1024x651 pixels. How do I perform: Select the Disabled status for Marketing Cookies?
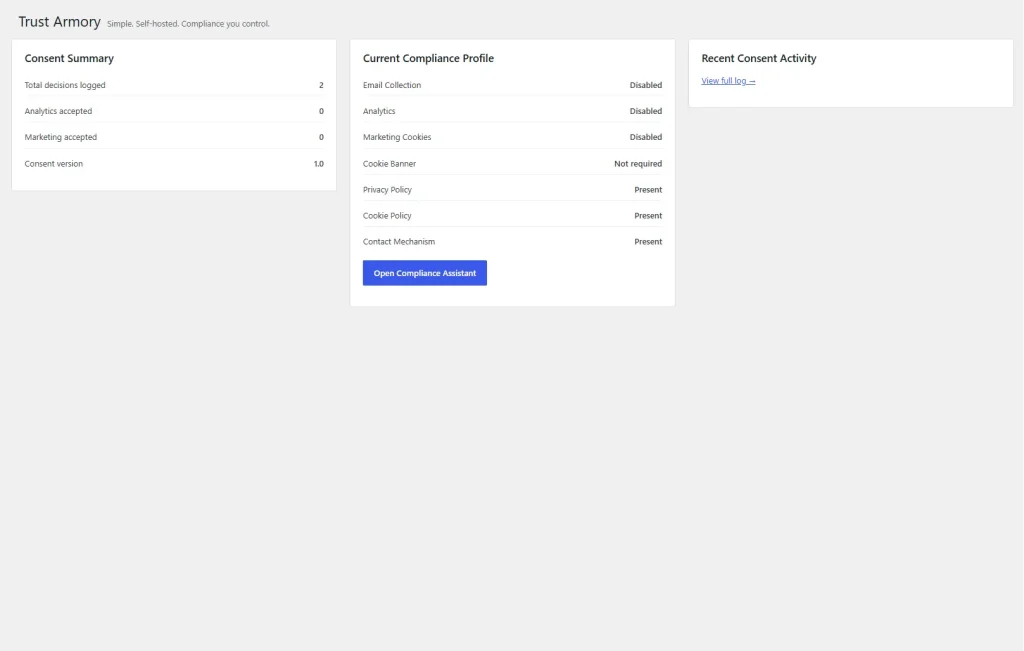point(646,137)
